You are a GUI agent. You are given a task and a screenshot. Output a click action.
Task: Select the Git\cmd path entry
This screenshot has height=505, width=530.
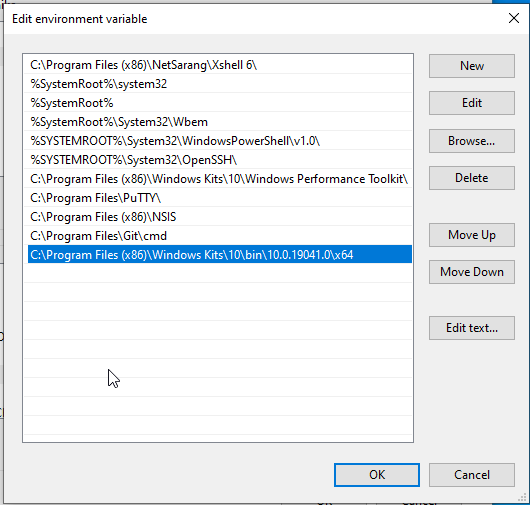click(220, 236)
